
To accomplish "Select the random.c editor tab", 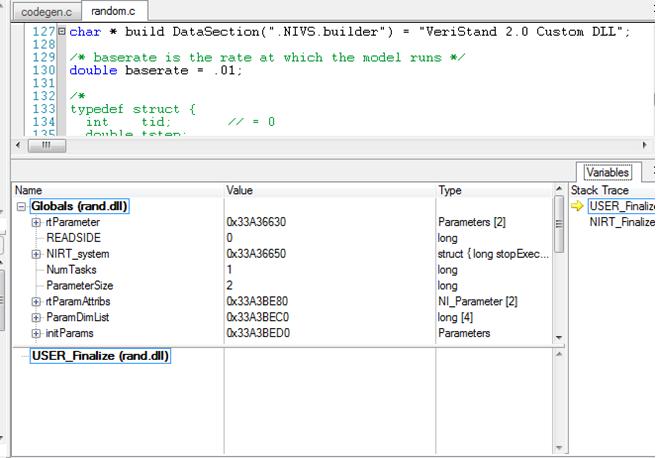I will click(x=111, y=11).
